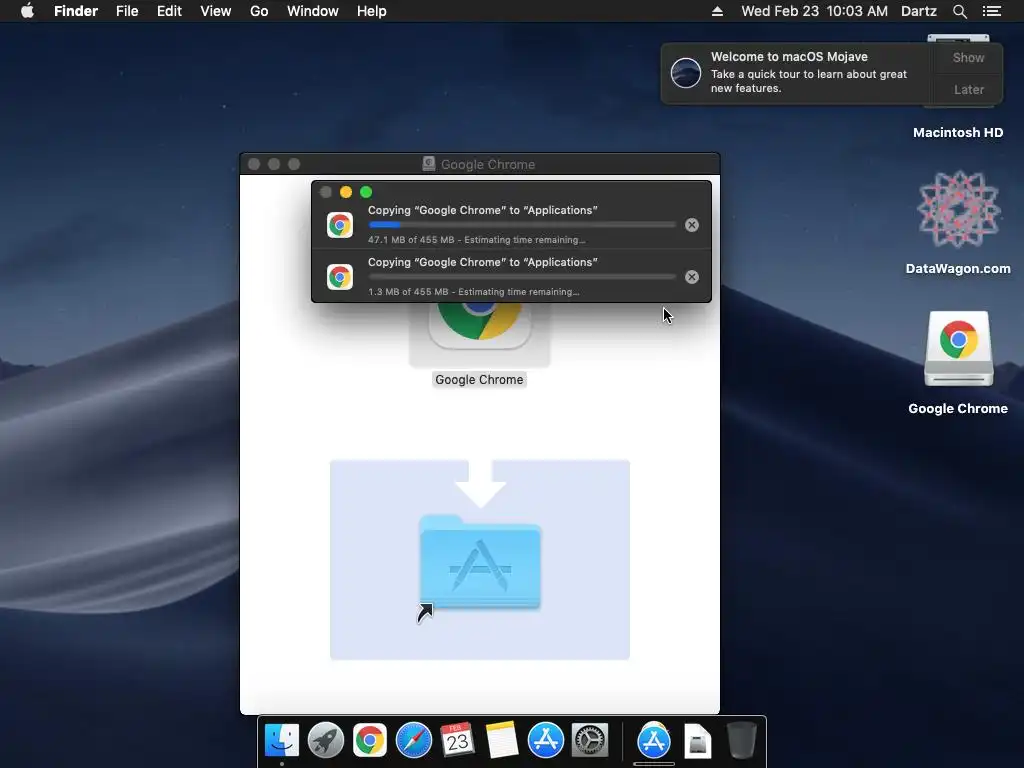Screen dimensions: 1024x768
Task: Click the Google Chrome window title
Action: tap(488, 165)
